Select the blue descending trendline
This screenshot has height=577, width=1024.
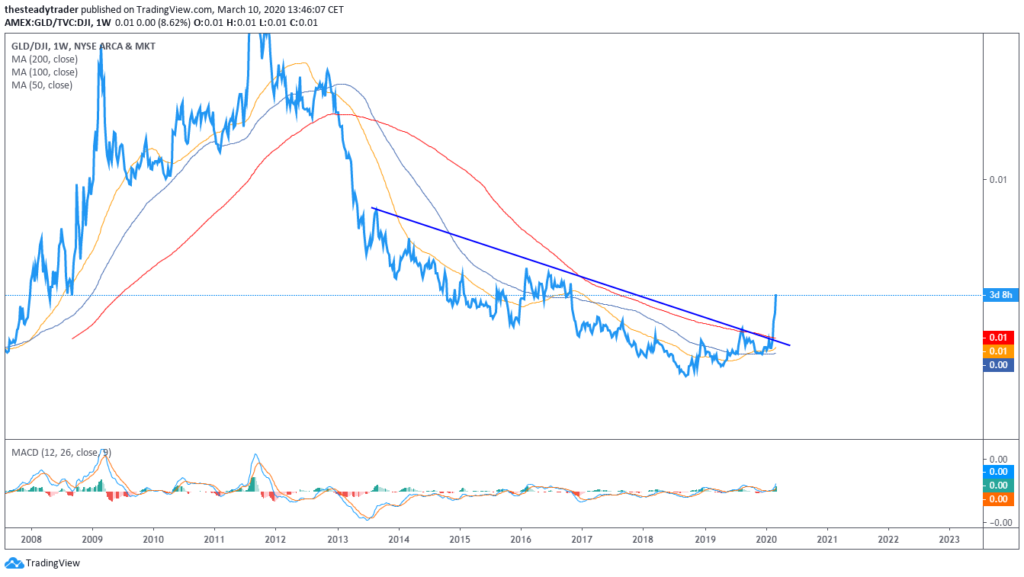point(581,277)
